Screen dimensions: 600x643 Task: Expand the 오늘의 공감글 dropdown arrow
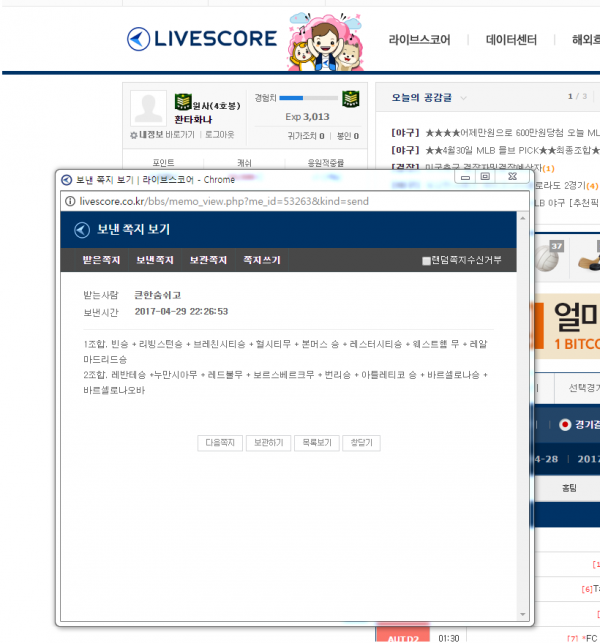(x=463, y=98)
